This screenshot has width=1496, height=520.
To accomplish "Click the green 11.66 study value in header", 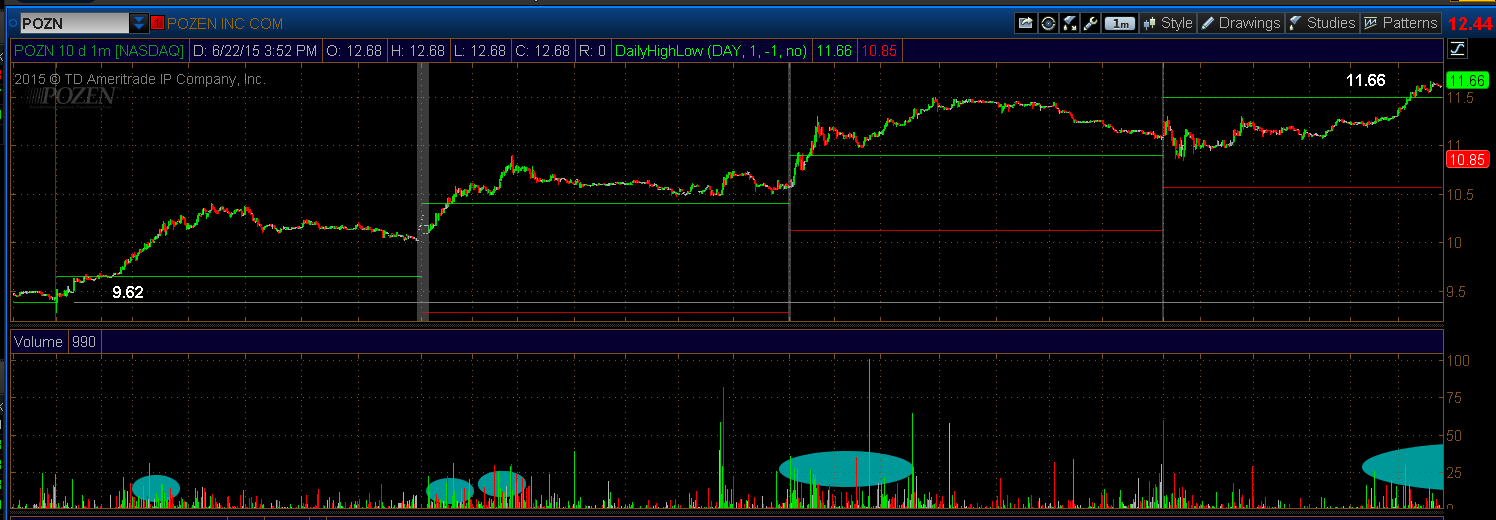I will coord(835,50).
